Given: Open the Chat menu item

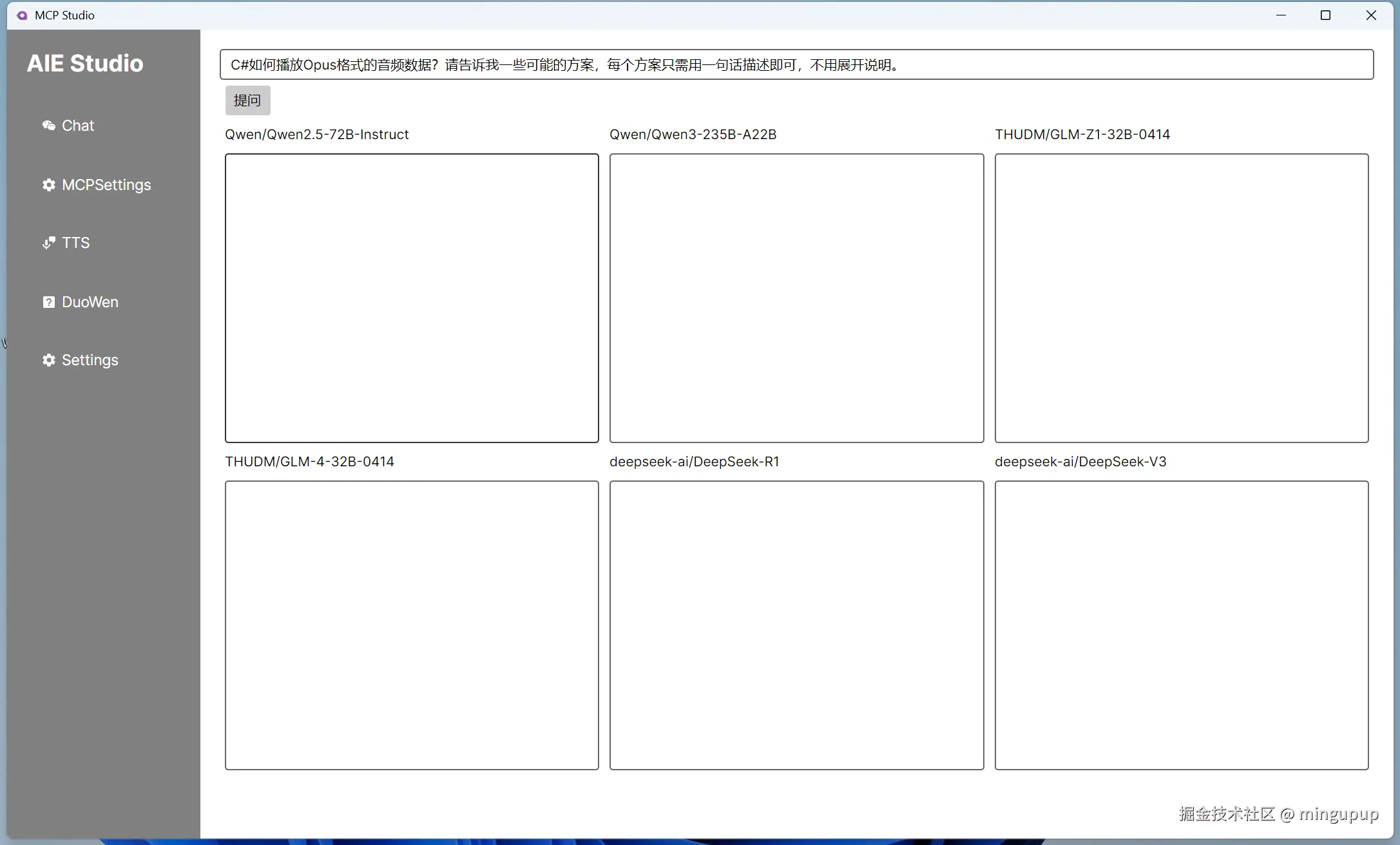Looking at the screenshot, I should tap(78, 126).
